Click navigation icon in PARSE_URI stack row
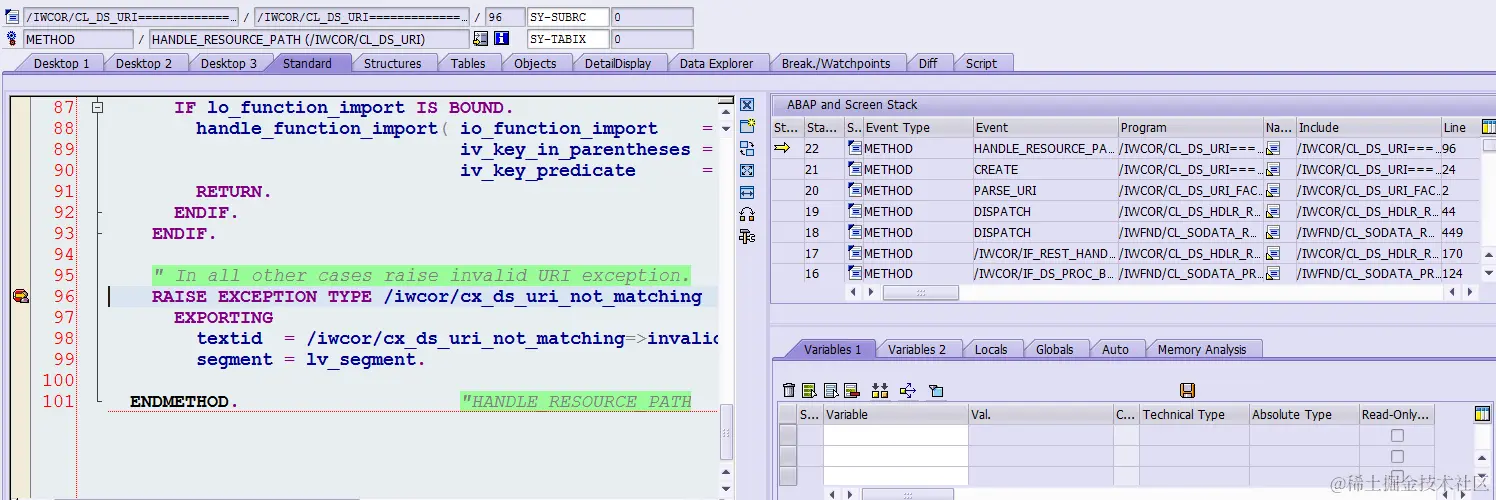This screenshot has width=1496, height=500. tap(1272, 190)
